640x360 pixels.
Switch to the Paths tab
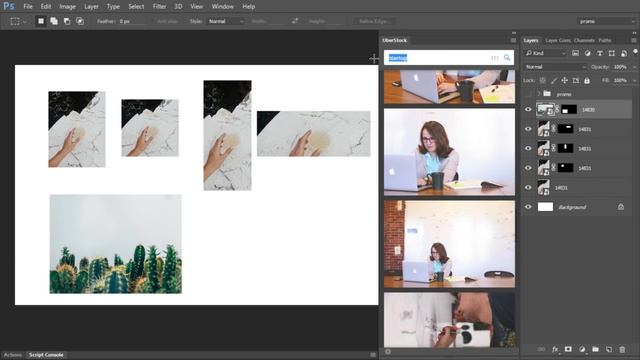pyautogui.click(x=604, y=40)
